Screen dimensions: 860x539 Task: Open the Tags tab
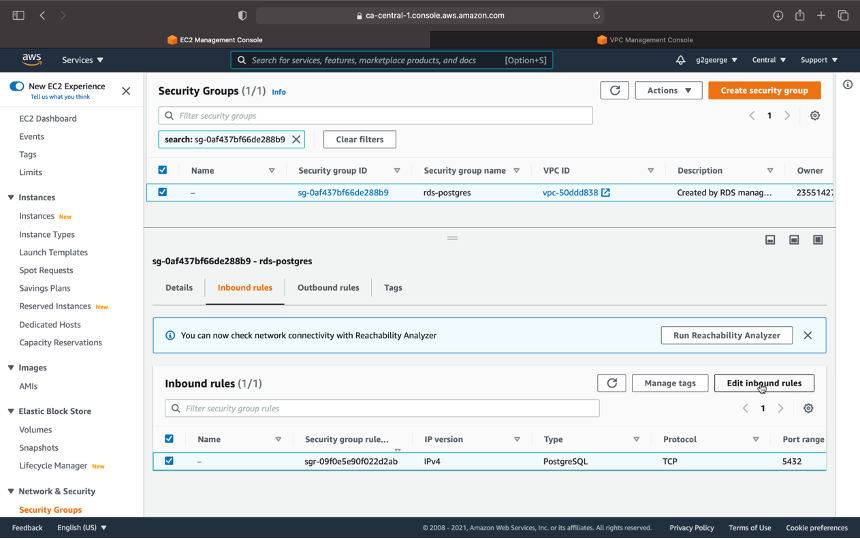tap(393, 287)
